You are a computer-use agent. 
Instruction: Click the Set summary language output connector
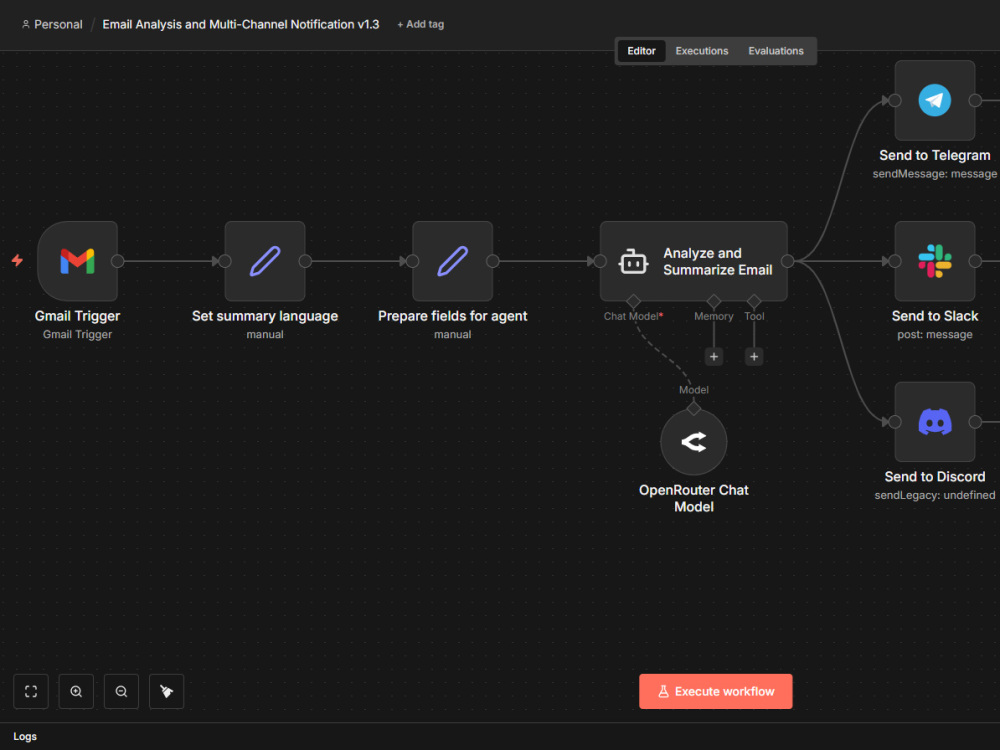[305, 261]
